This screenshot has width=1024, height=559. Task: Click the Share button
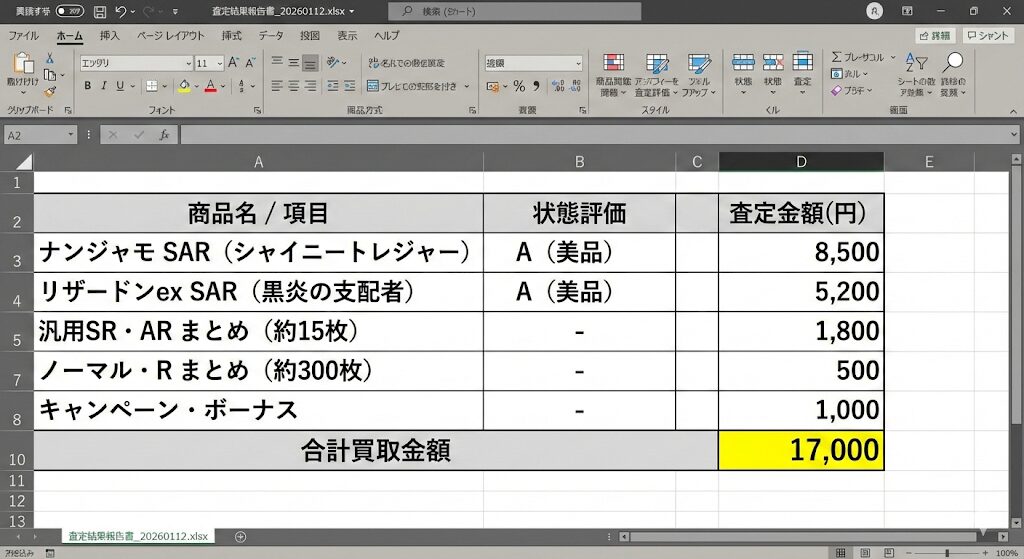pos(934,35)
